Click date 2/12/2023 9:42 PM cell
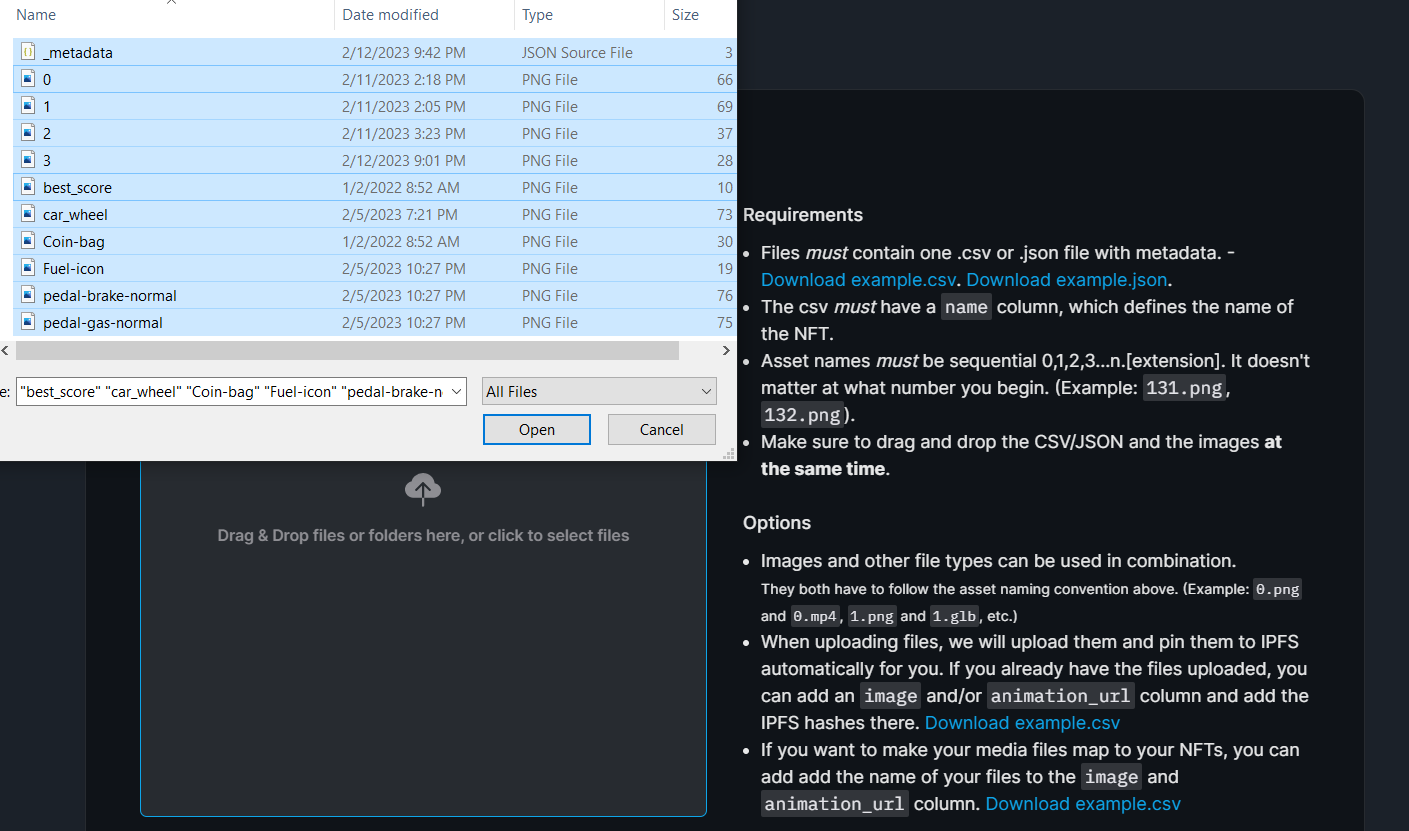 point(404,52)
